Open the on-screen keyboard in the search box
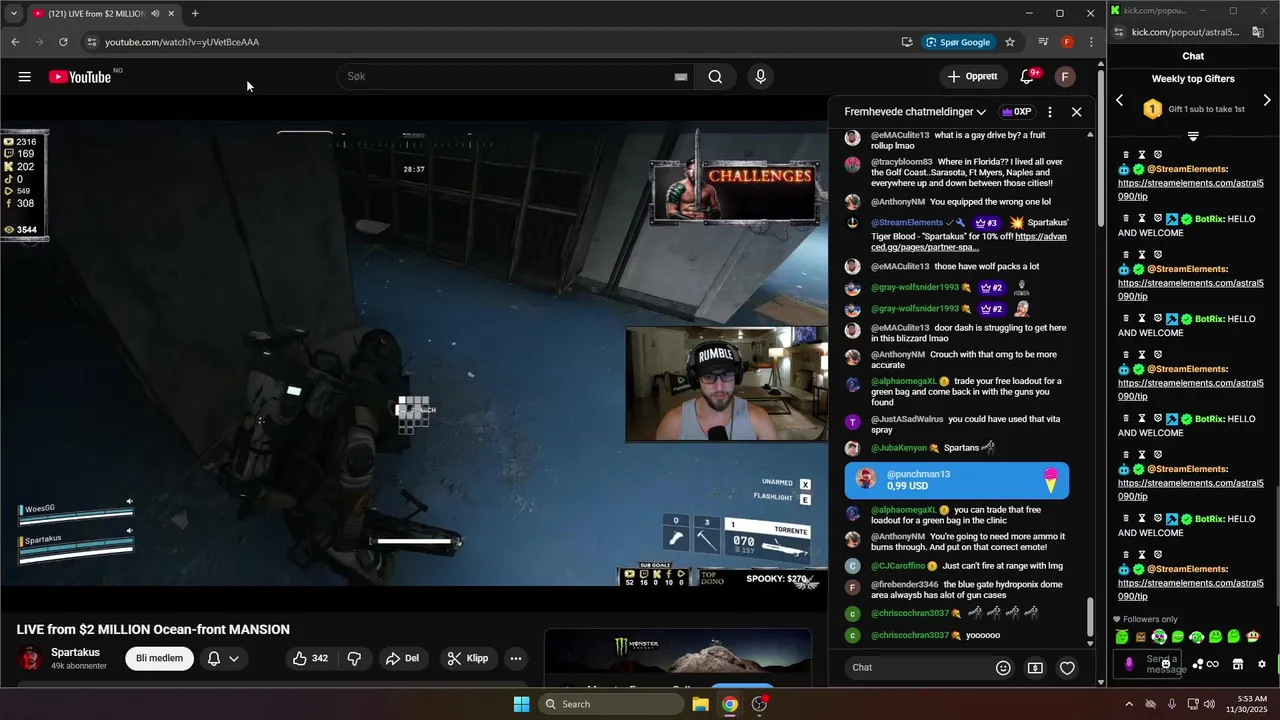This screenshot has width=1280, height=720. click(x=681, y=77)
